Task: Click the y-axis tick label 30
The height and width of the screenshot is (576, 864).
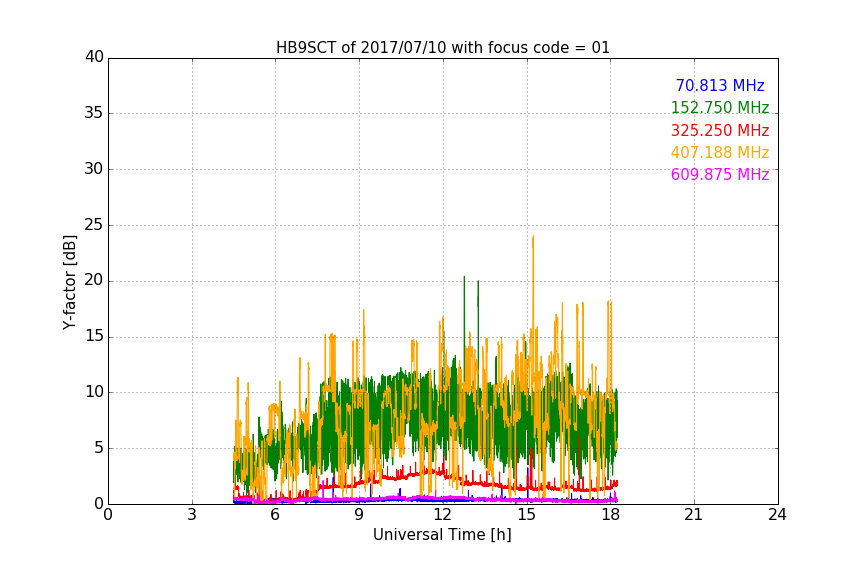Action: [94, 169]
